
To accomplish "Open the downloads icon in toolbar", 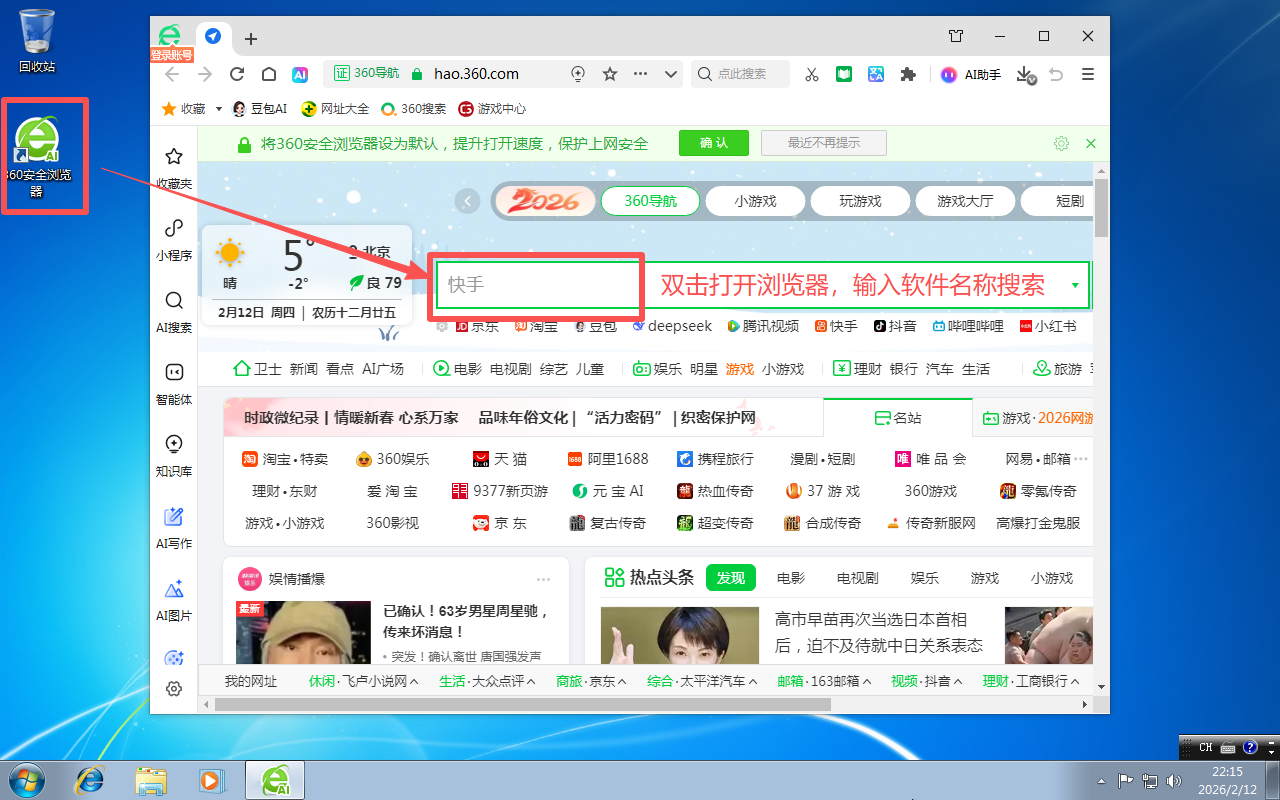I will coord(1025,75).
